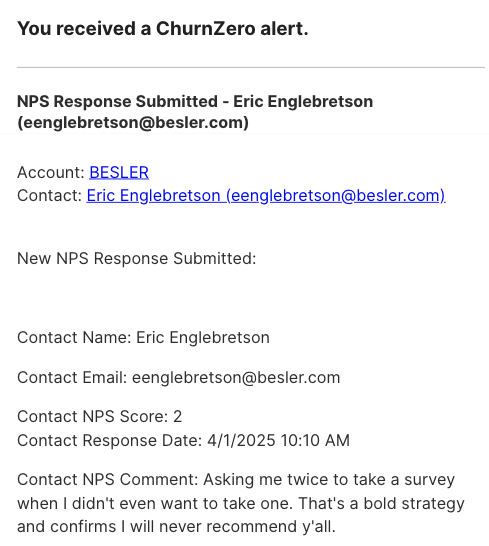Click the date value 4/1/2025 10:10 AM
Screen dimensions: 489x546
(x=279, y=440)
